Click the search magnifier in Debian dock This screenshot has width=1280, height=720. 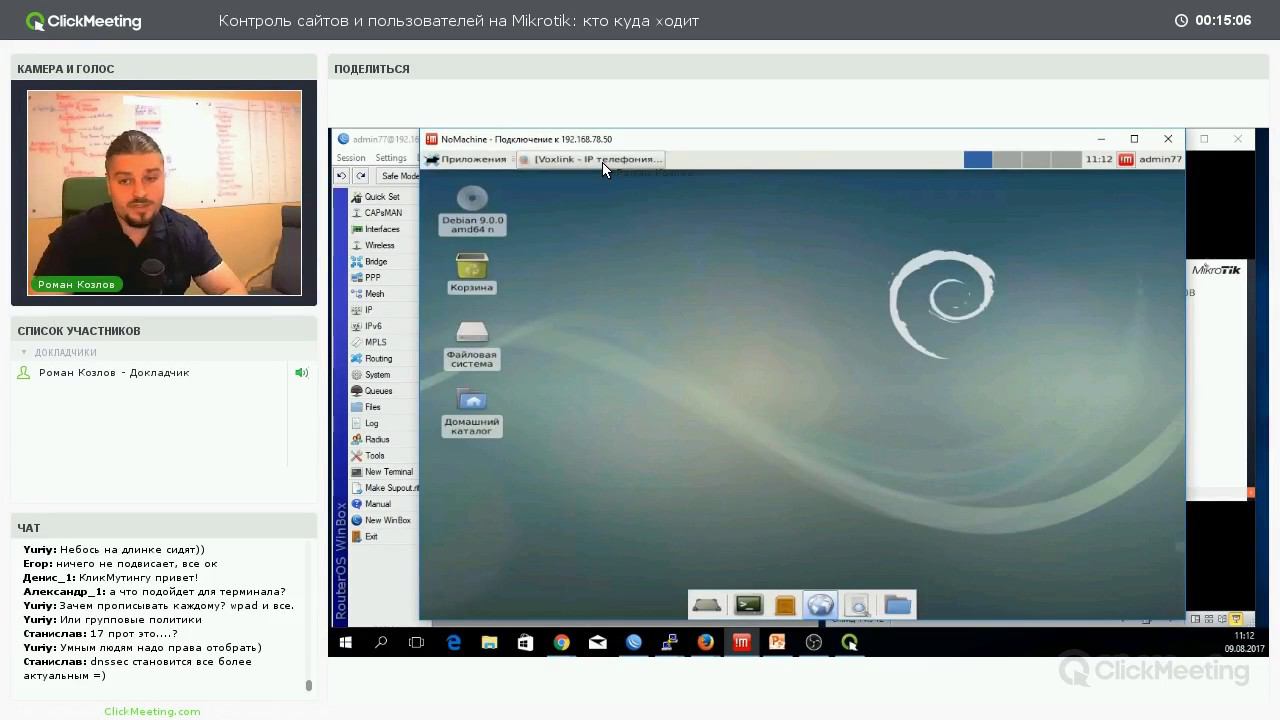click(x=857, y=605)
